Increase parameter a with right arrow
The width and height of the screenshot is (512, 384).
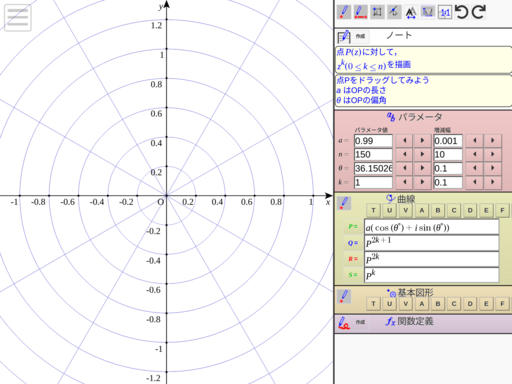(422, 141)
